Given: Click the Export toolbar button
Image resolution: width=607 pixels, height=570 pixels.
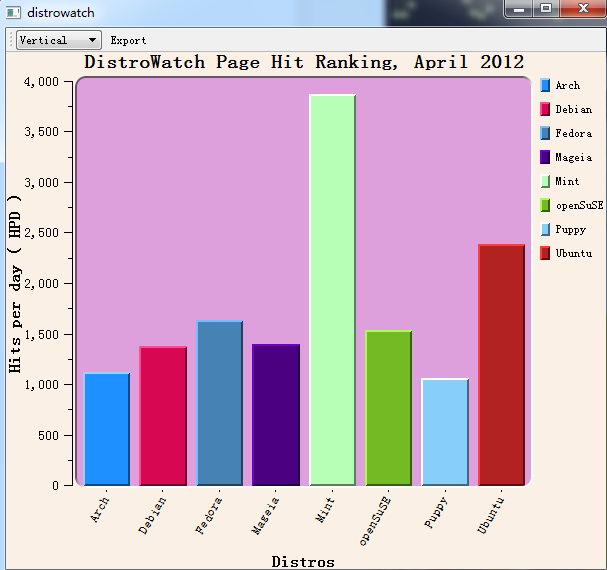Looking at the screenshot, I should click(128, 41).
